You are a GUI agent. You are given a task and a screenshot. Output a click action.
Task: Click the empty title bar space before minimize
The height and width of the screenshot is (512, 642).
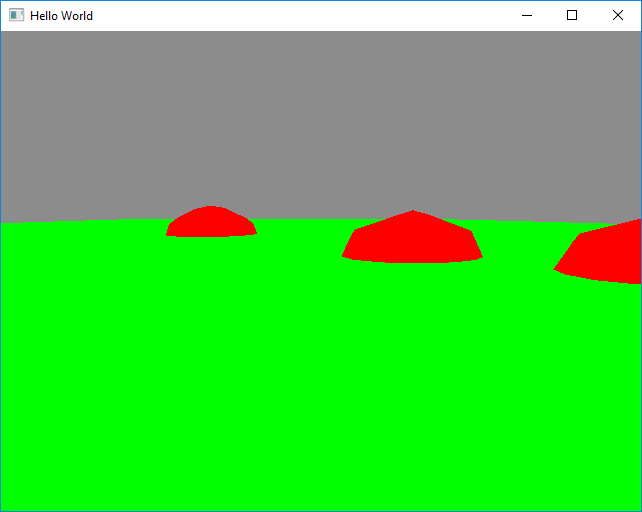pyautogui.click(x=300, y=15)
